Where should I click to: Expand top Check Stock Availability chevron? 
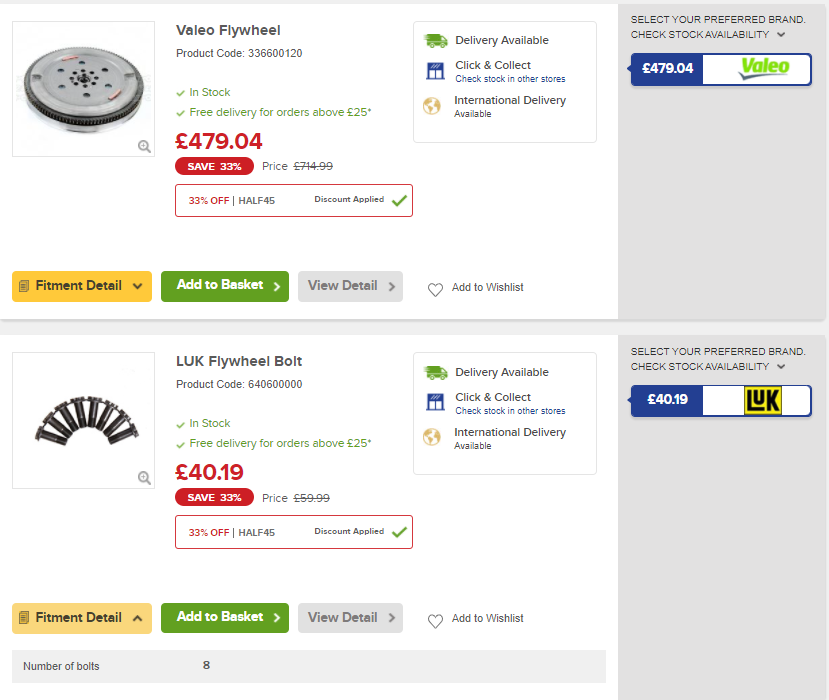pyautogui.click(x=781, y=35)
